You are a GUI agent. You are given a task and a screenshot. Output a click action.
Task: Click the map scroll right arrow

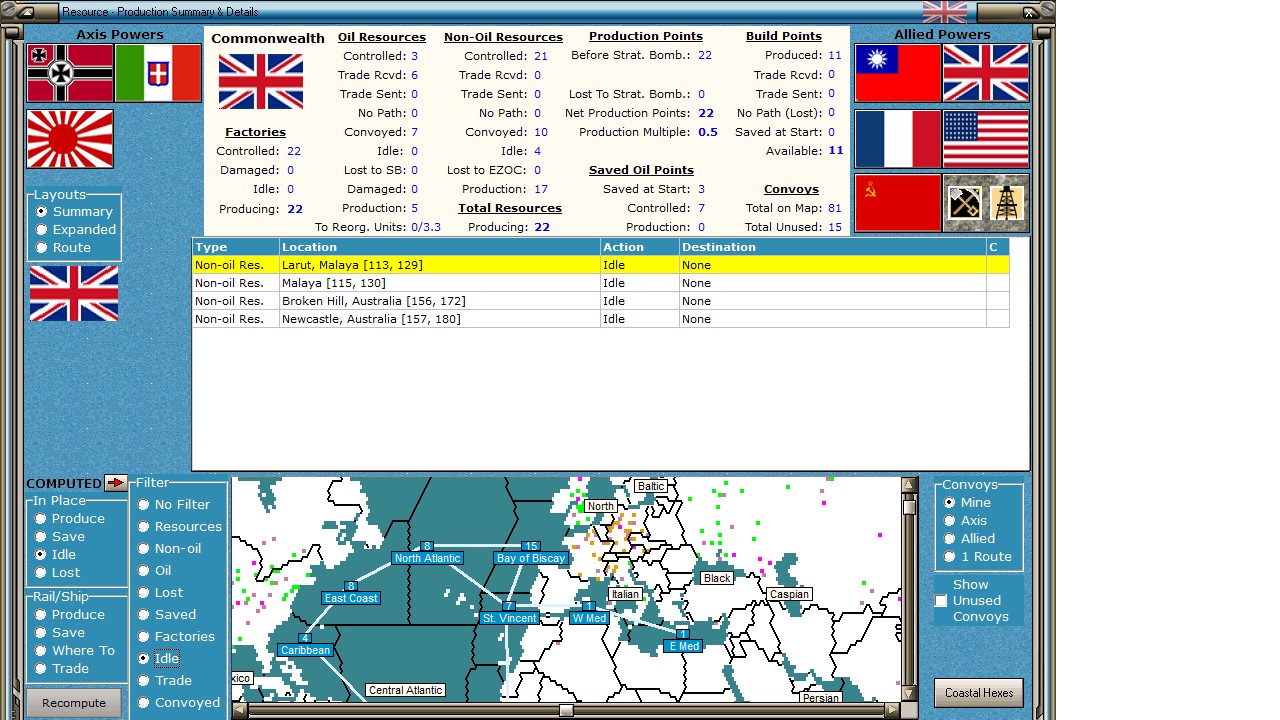pos(892,711)
